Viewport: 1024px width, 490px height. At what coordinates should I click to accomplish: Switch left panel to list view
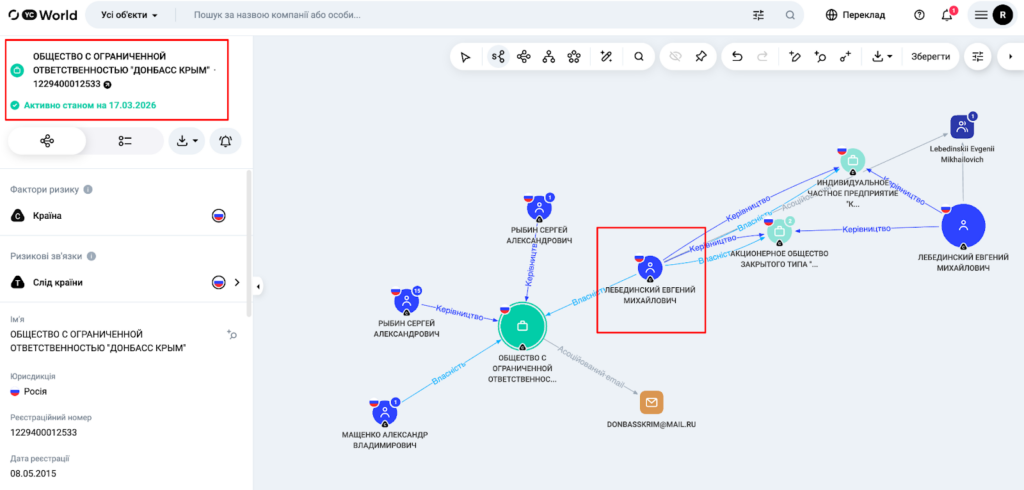coord(125,141)
